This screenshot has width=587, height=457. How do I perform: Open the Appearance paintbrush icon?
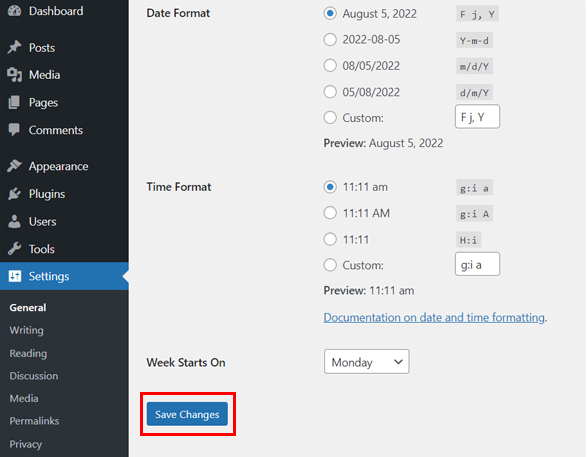point(15,166)
